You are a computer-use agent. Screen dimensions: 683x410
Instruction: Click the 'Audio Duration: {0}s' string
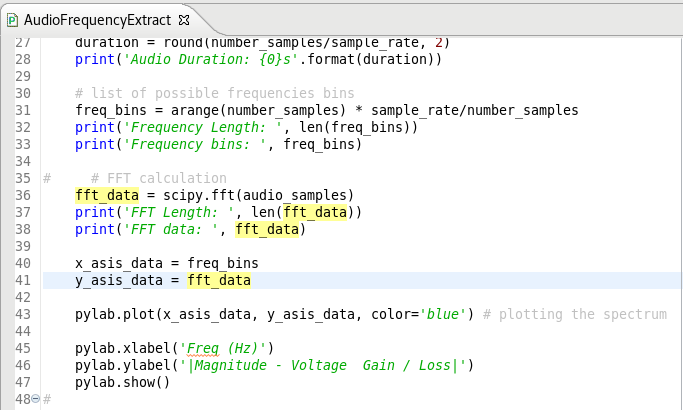point(211,59)
